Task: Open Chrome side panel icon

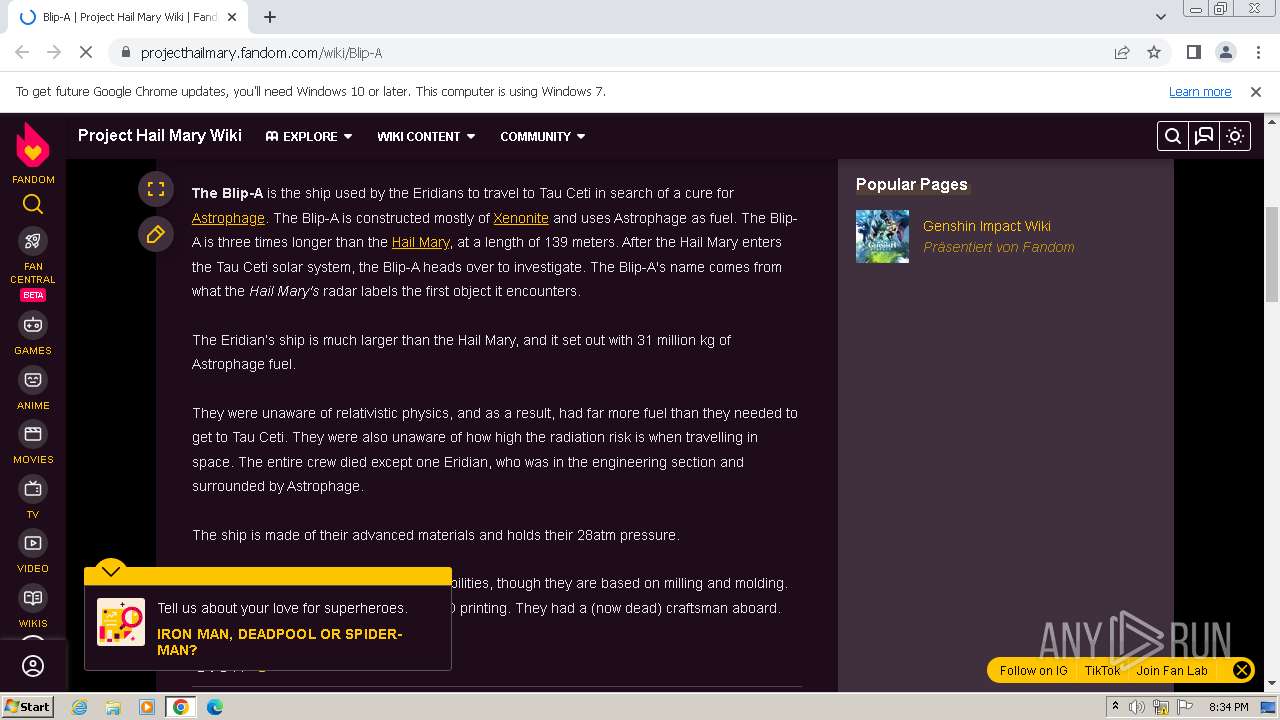Action: [x=1193, y=52]
